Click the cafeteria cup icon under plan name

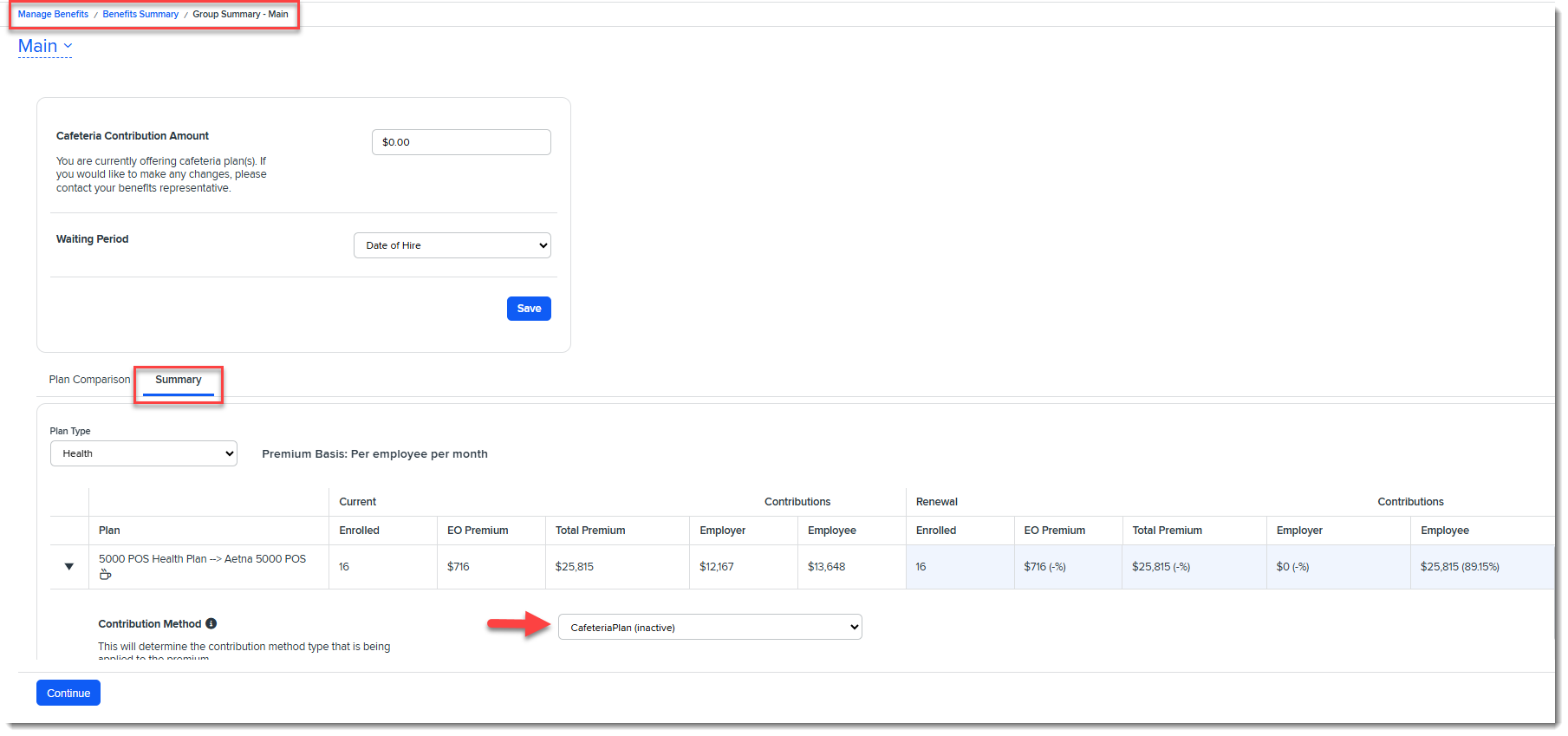105,574
